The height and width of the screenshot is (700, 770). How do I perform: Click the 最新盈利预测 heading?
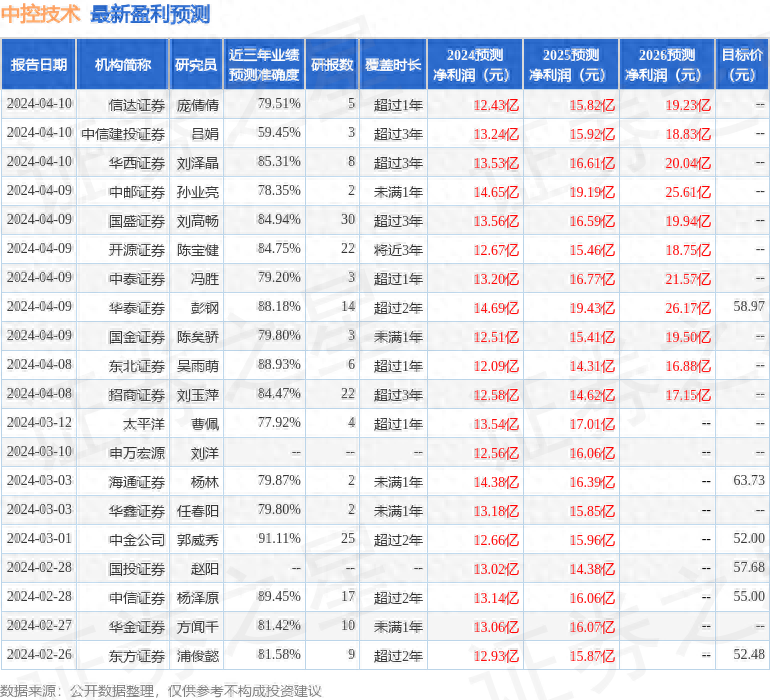coord(150,14)
